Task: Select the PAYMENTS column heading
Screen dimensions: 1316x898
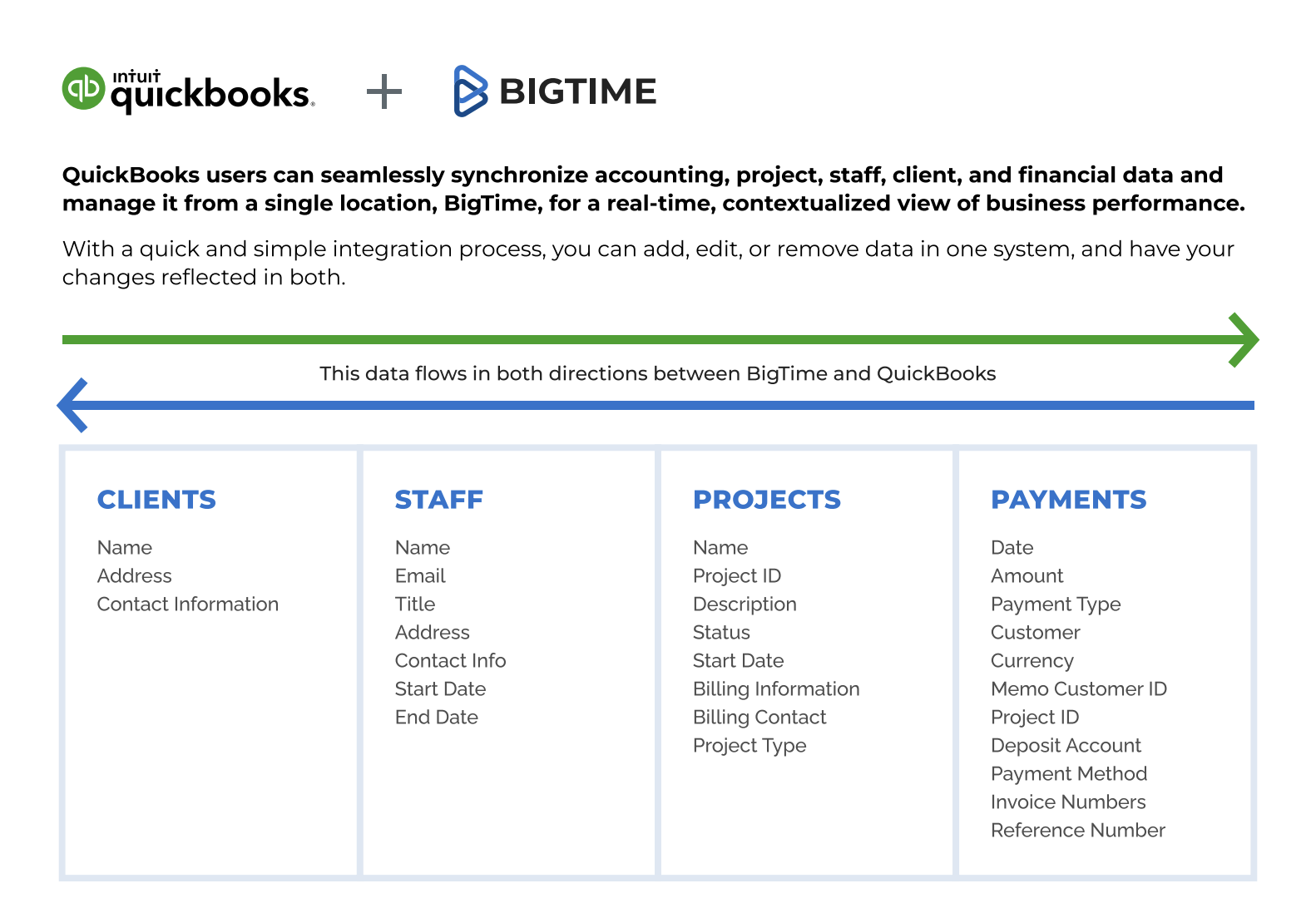Action: (x=1069, y=500)
